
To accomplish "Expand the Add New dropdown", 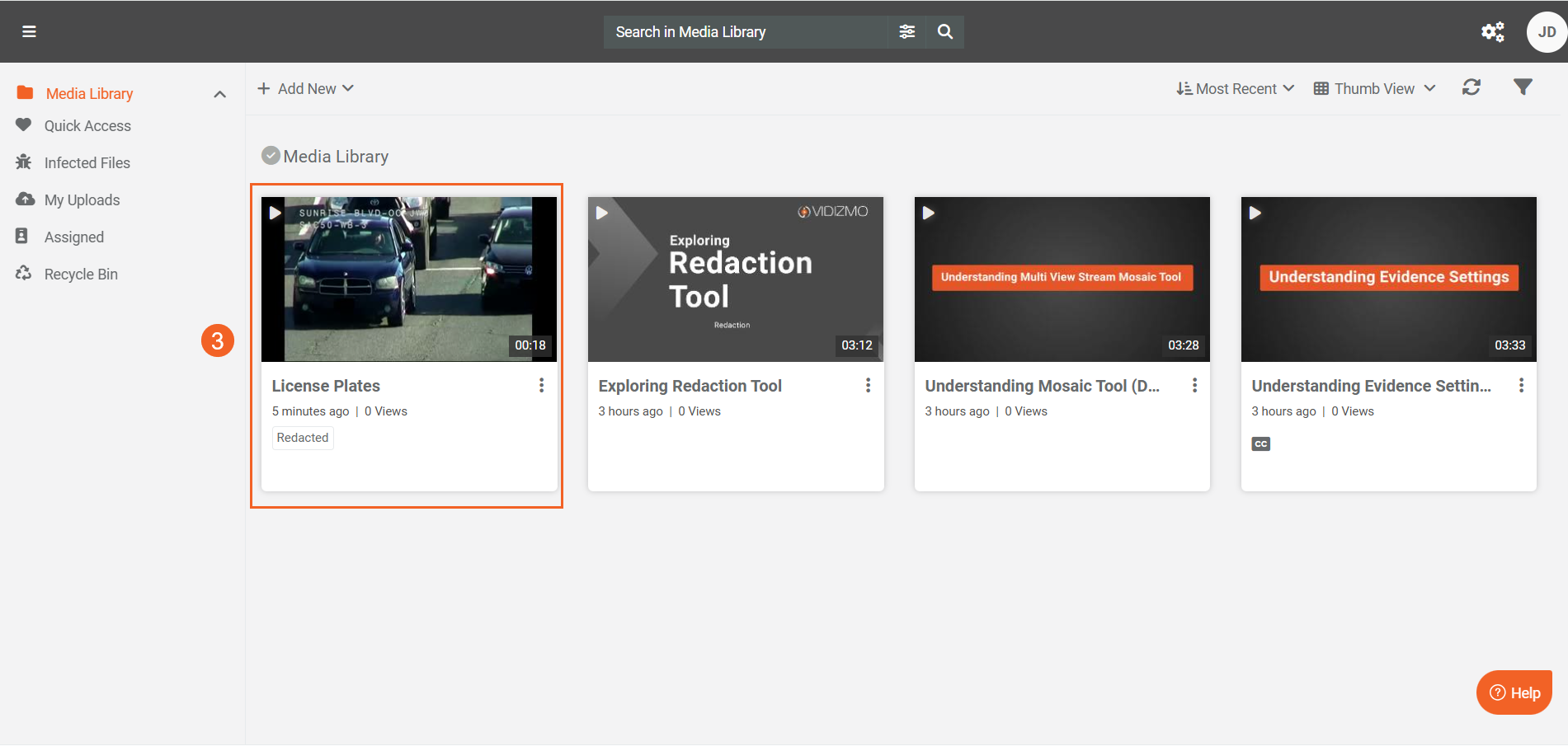I will [306, 88].
